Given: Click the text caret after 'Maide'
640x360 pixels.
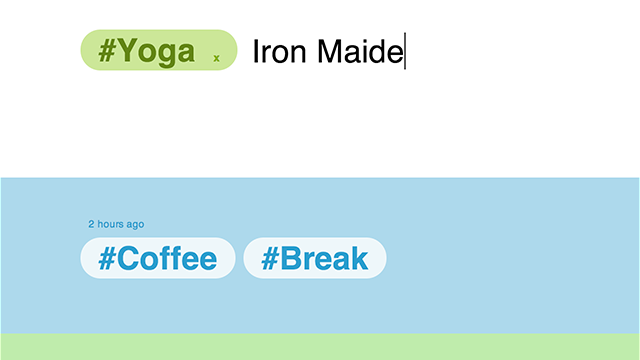Looking at the screenshot, I should 405,51.
